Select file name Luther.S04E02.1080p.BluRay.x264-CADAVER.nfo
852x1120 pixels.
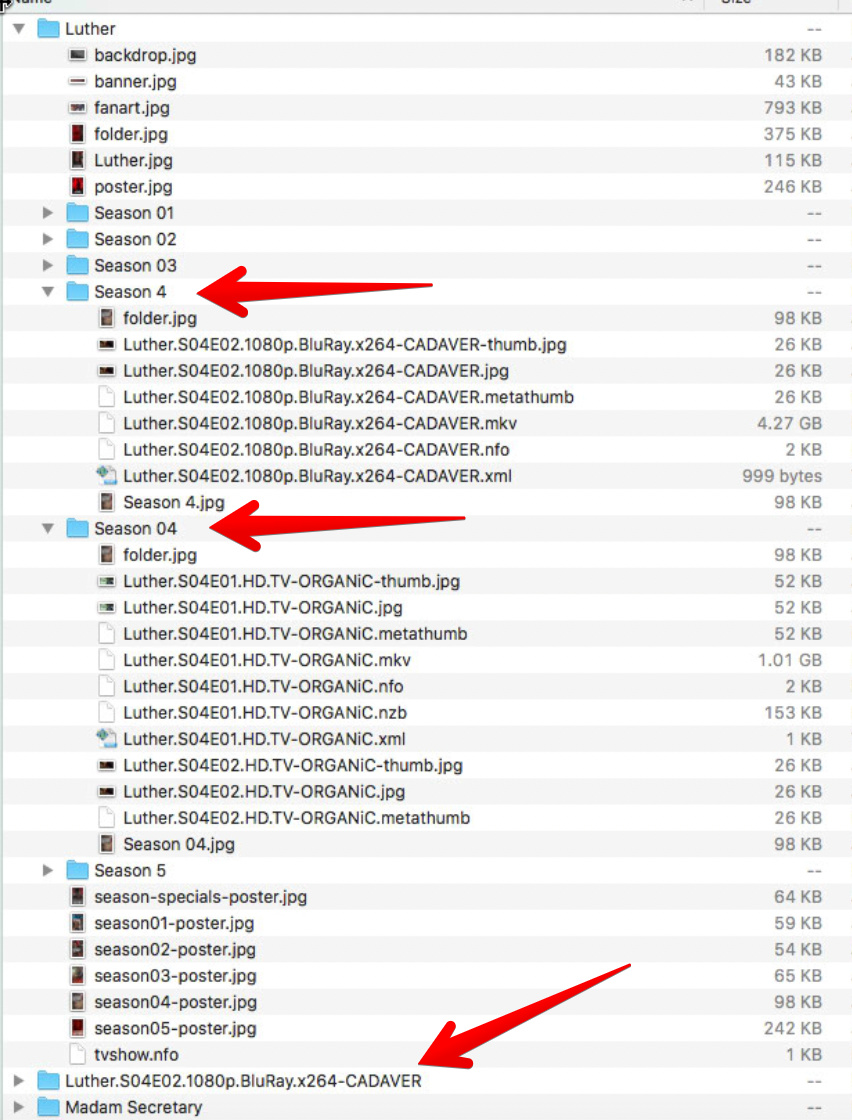click(x=316, y=450)
